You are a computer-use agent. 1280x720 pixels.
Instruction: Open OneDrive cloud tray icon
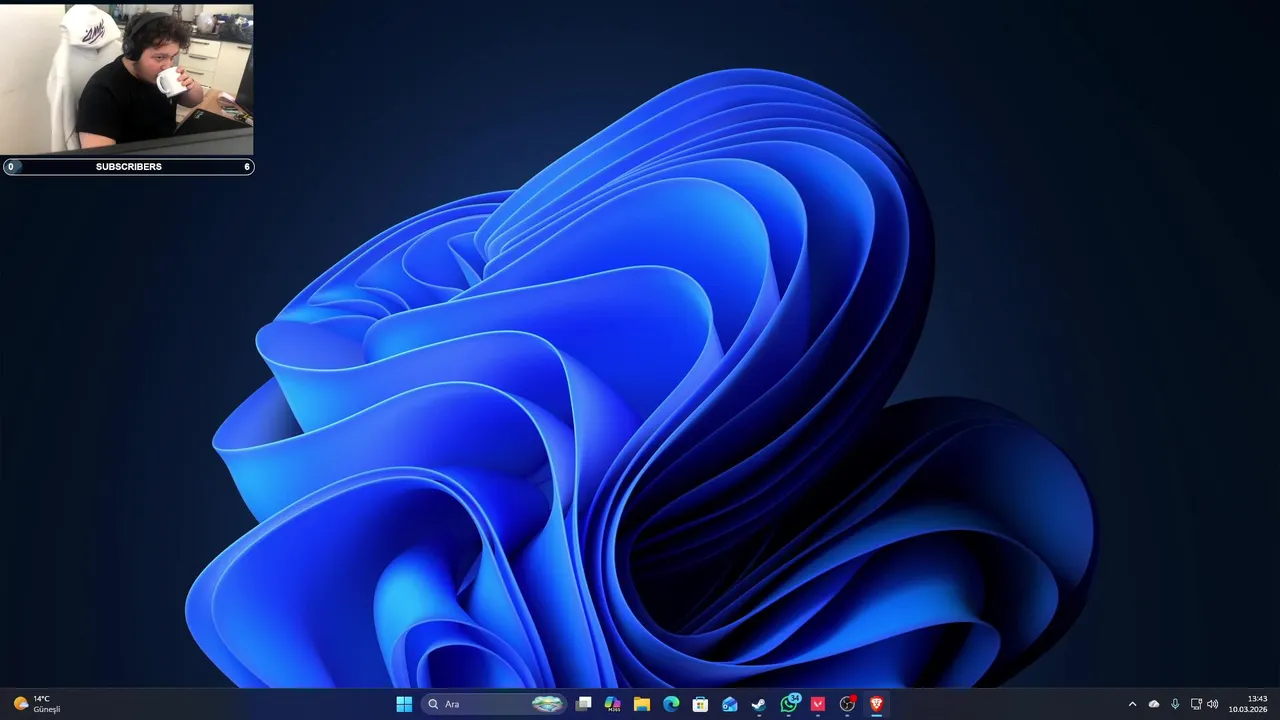[x=1154, y=704]
